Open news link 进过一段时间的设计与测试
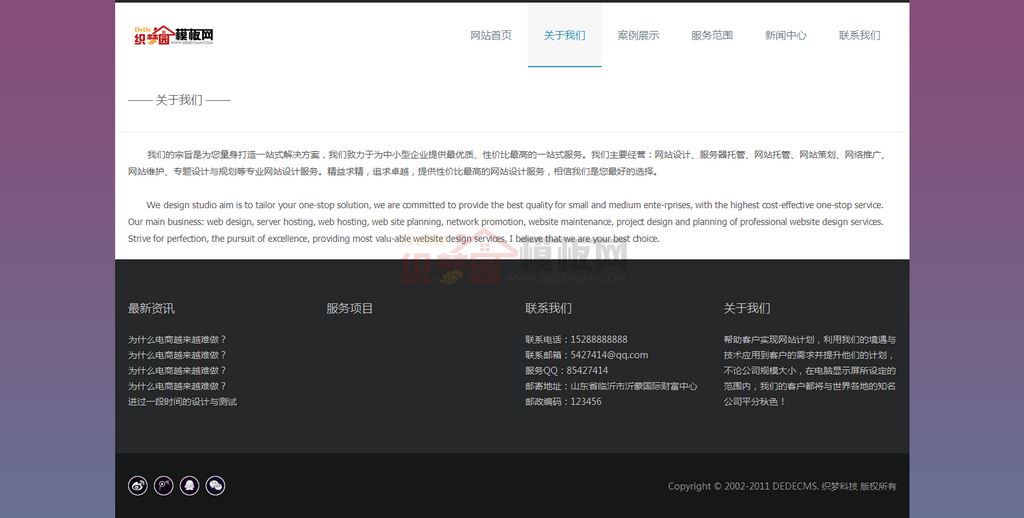Viewport: 1024px width, 518px height. 182,402
